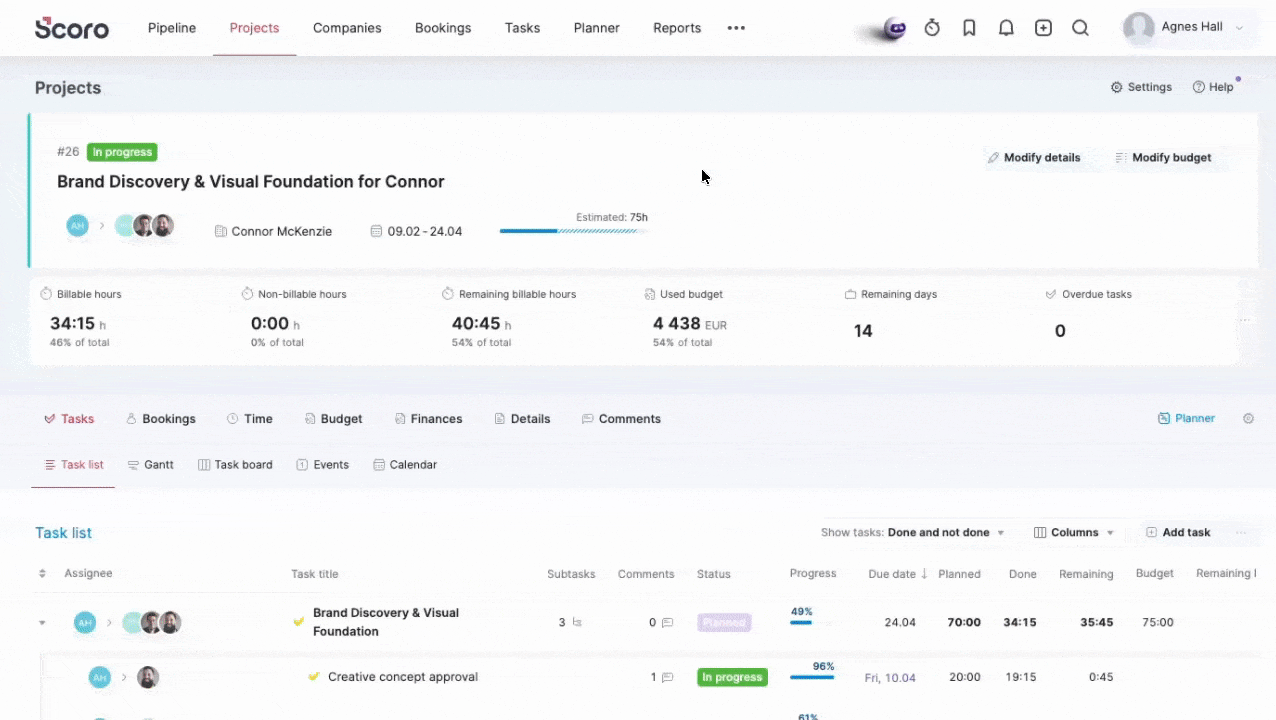The height and width of the screenshot is (720, 1276).
Task: Open the search magnifier icon
Action: [1080, 28]
